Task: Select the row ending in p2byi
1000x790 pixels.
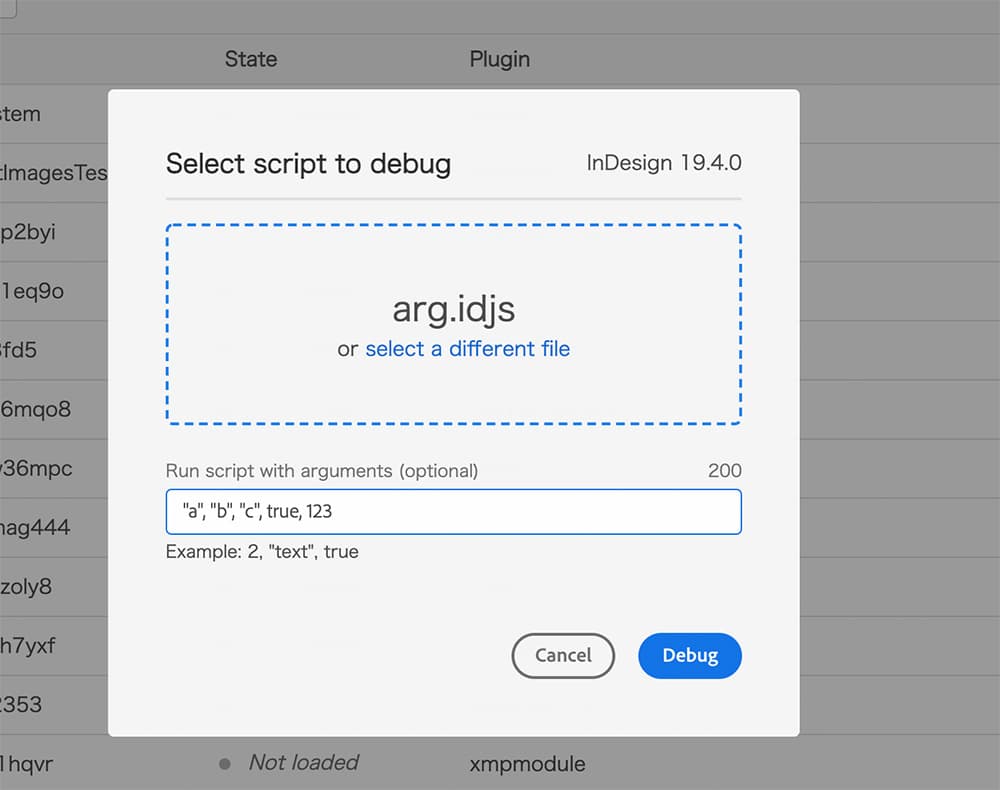Action: pos(28,232)
